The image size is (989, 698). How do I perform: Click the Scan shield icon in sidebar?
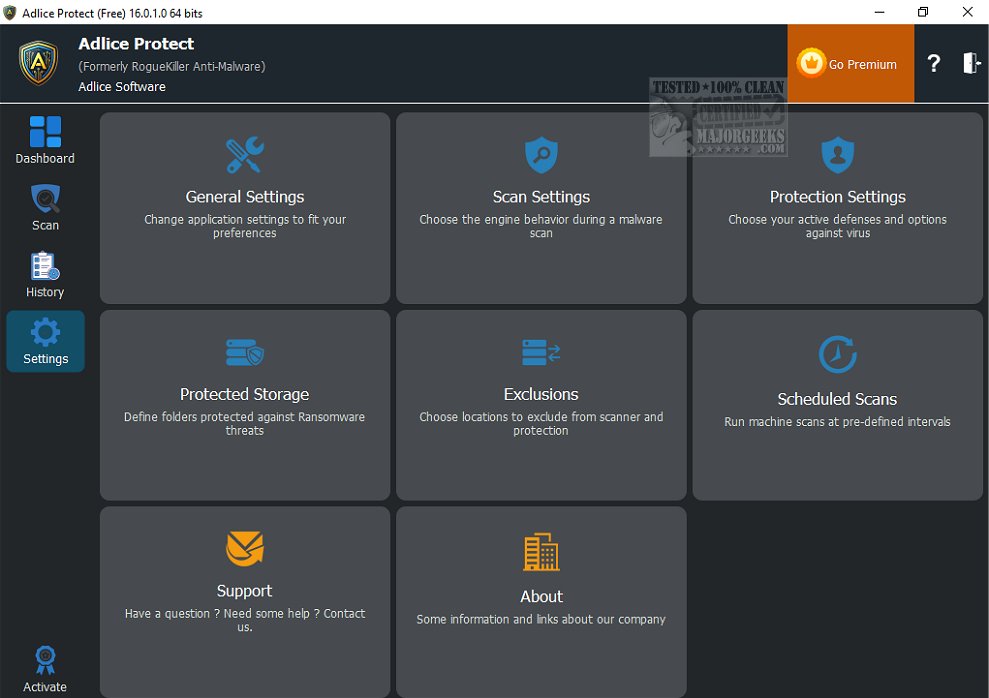point(45,199)
